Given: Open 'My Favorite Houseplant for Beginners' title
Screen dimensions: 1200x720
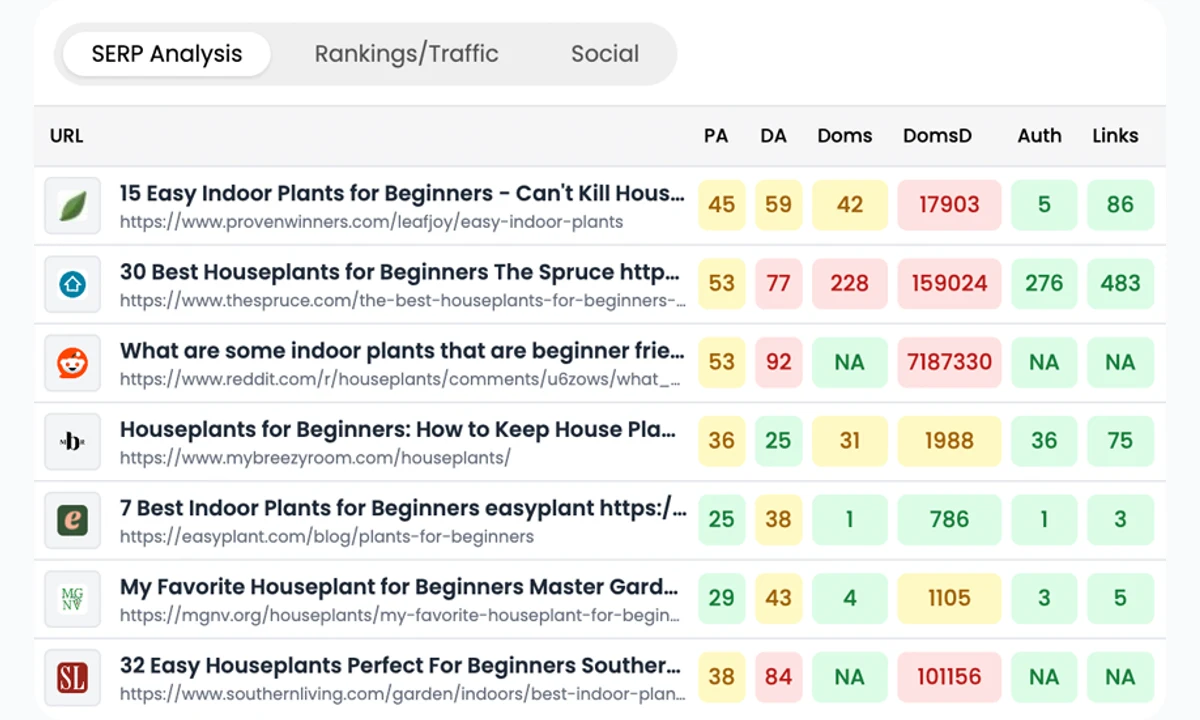Looking at the screenshot, I should coord(399,587).
